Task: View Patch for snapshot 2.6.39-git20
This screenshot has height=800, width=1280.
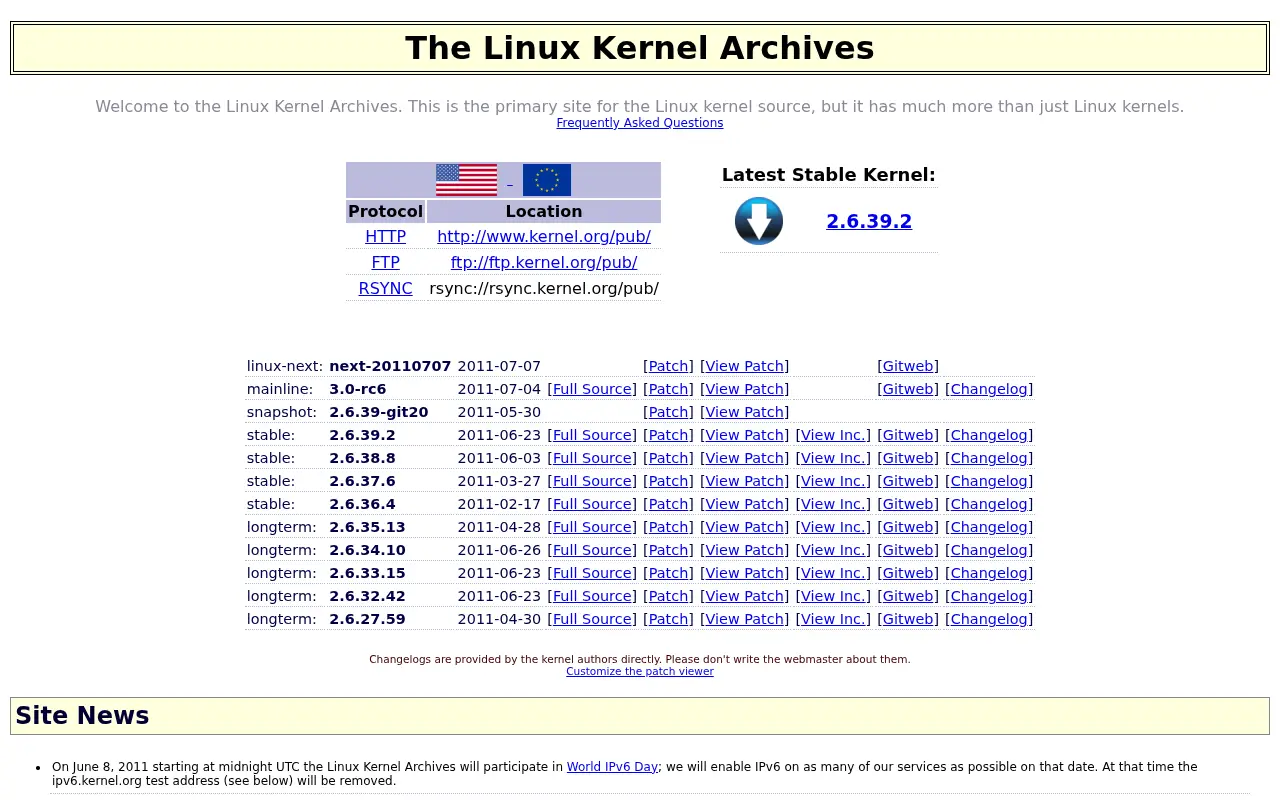Action: point(744,412)
